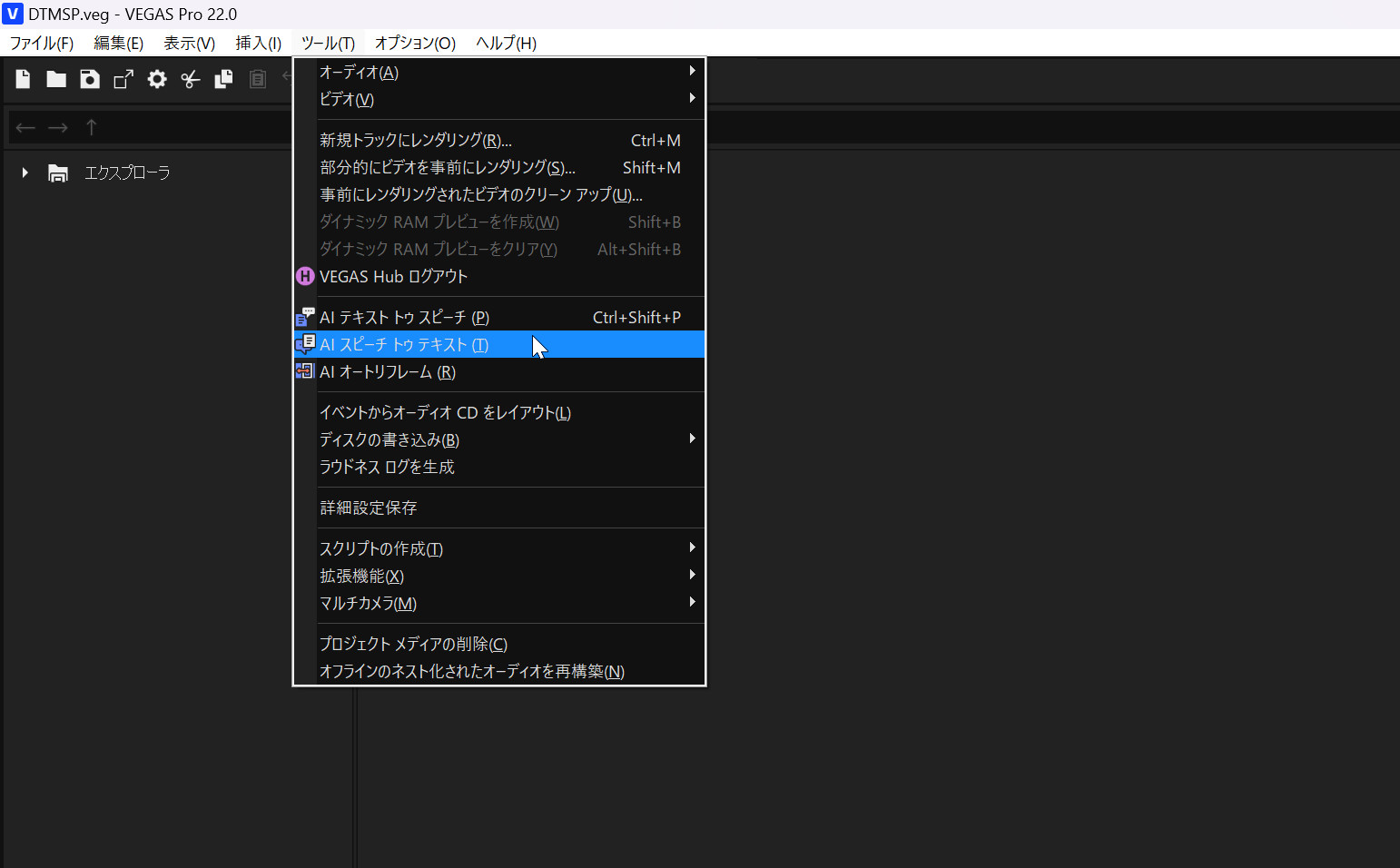Select AI テキスト トゥ スピーチ (P)

pos(499,317)
